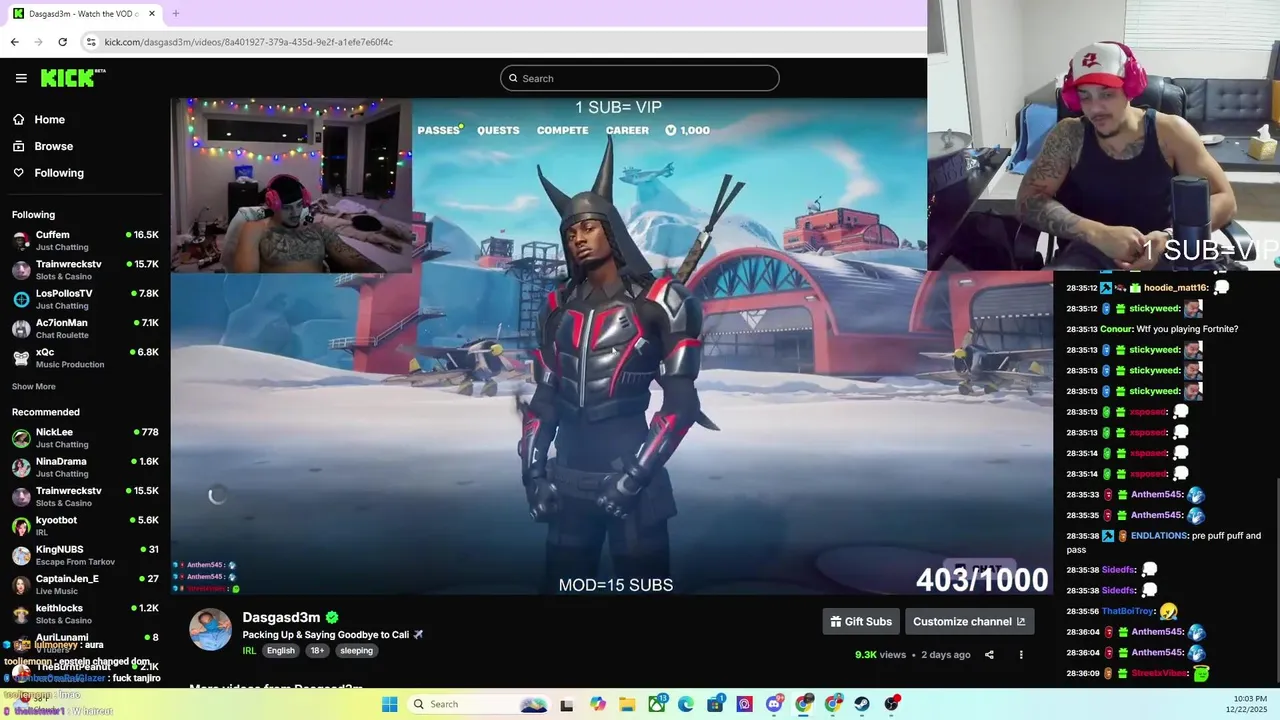Select the IRL category link
The width and height of the screenshot is (1280, 720).
tap(249, 650)
